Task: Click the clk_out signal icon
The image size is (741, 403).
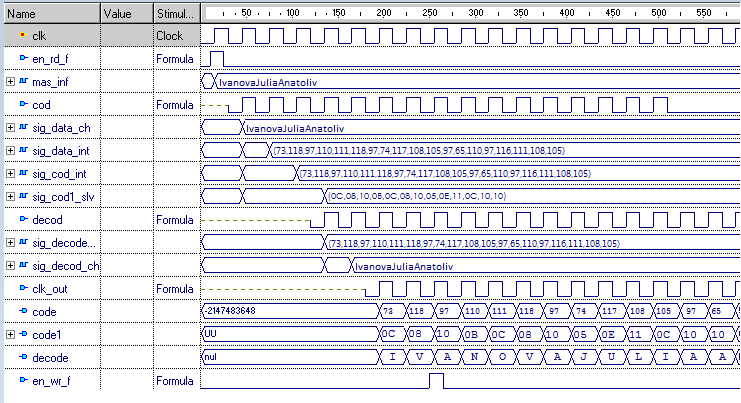Action: tap(24, 288)
